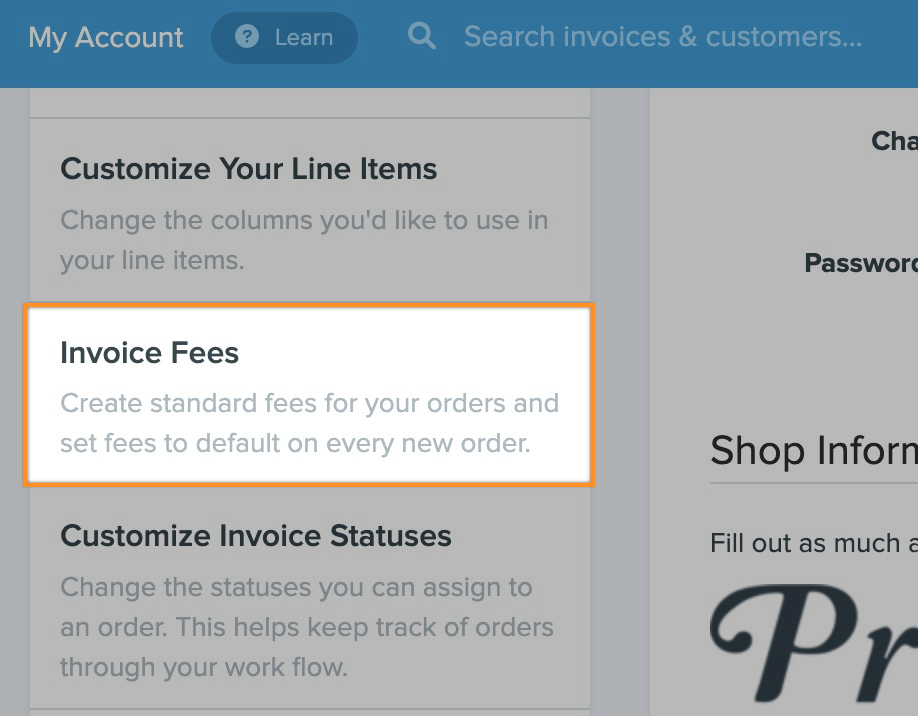
Task: Click the 'Change the statuses you can assign' description
Action: (x=306, y=627)
